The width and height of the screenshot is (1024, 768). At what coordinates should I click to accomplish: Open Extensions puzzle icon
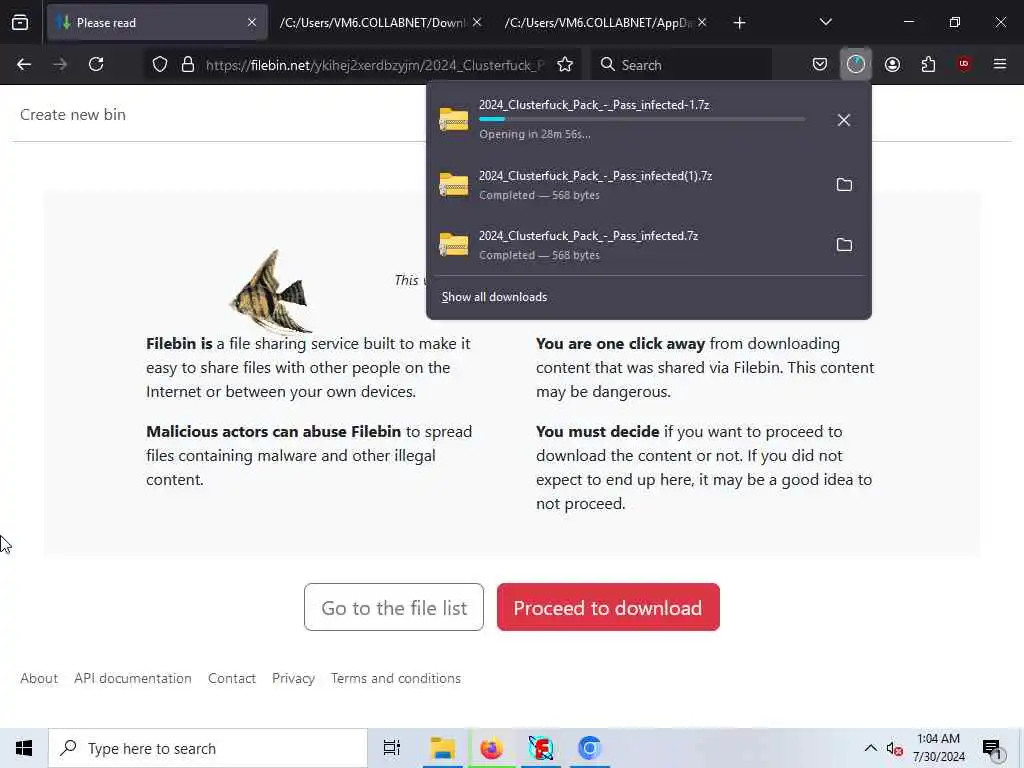928,65
